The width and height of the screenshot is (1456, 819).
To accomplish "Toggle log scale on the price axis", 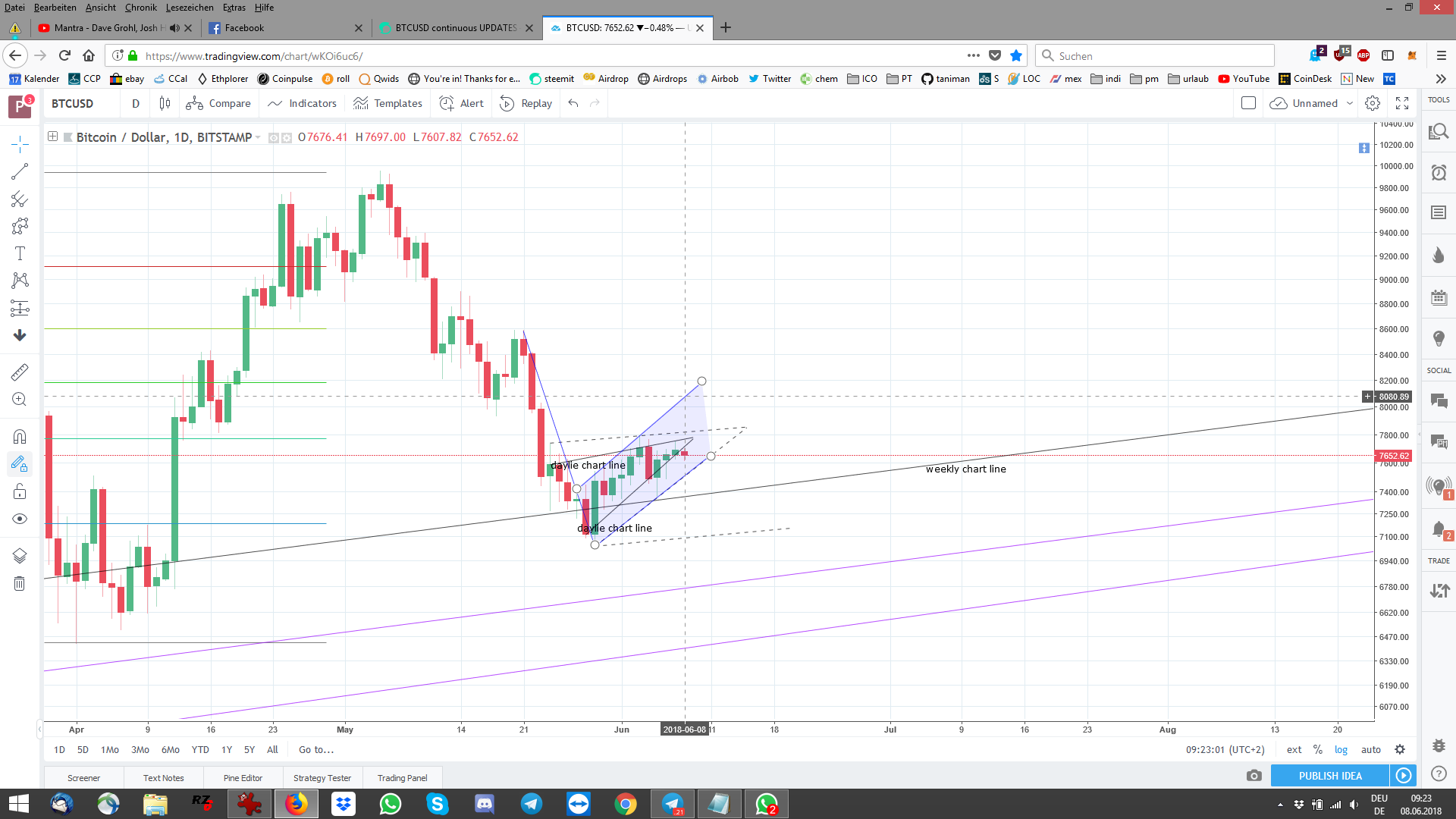I will (x=1341, y=749).
